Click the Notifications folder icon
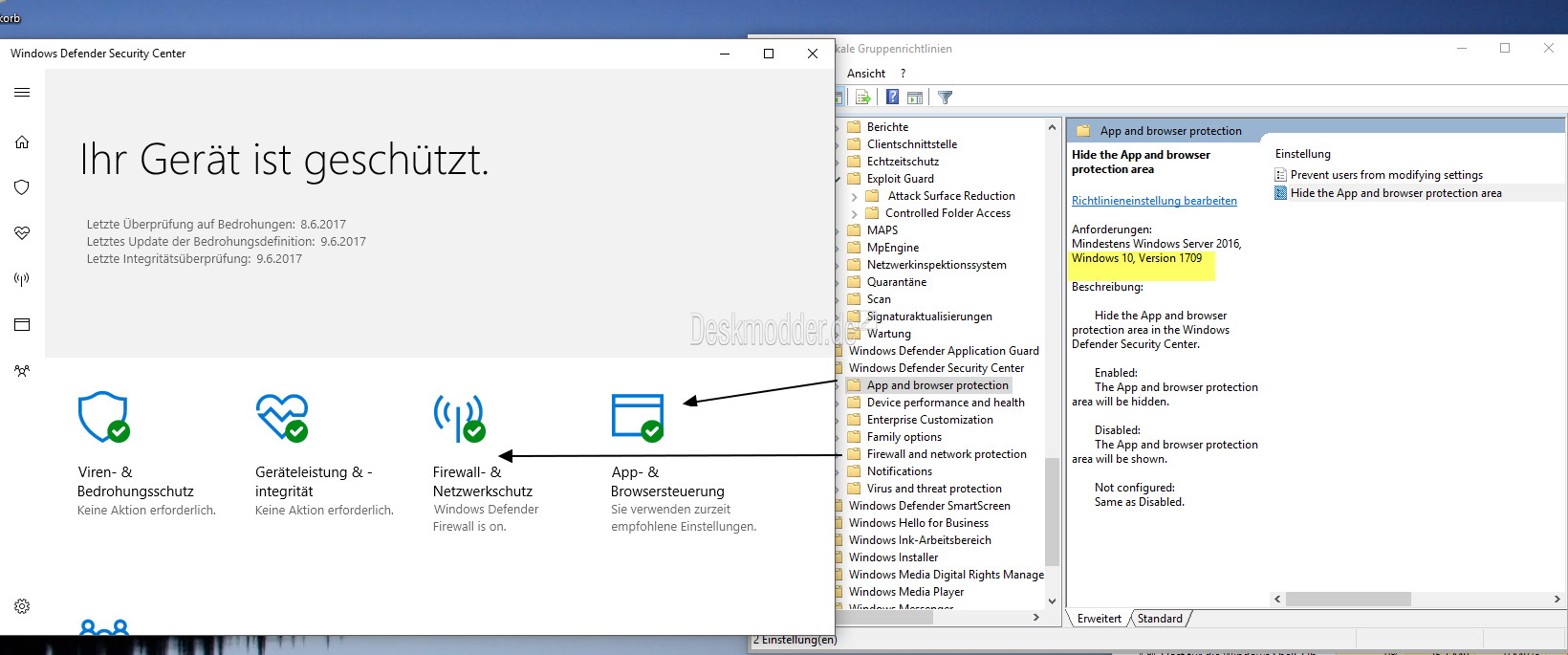This screenshot has height=655, width=1568. 855,471
